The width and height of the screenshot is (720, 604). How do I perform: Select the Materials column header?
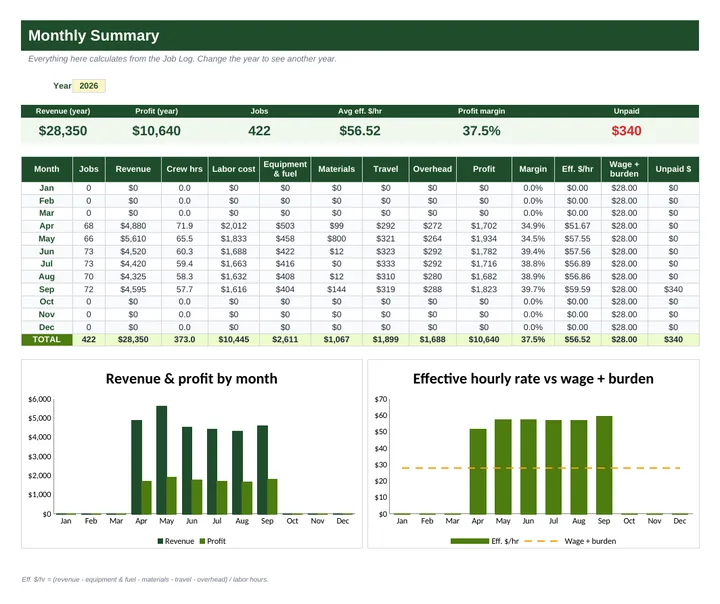pyautogui.click(x=337, y=169)
